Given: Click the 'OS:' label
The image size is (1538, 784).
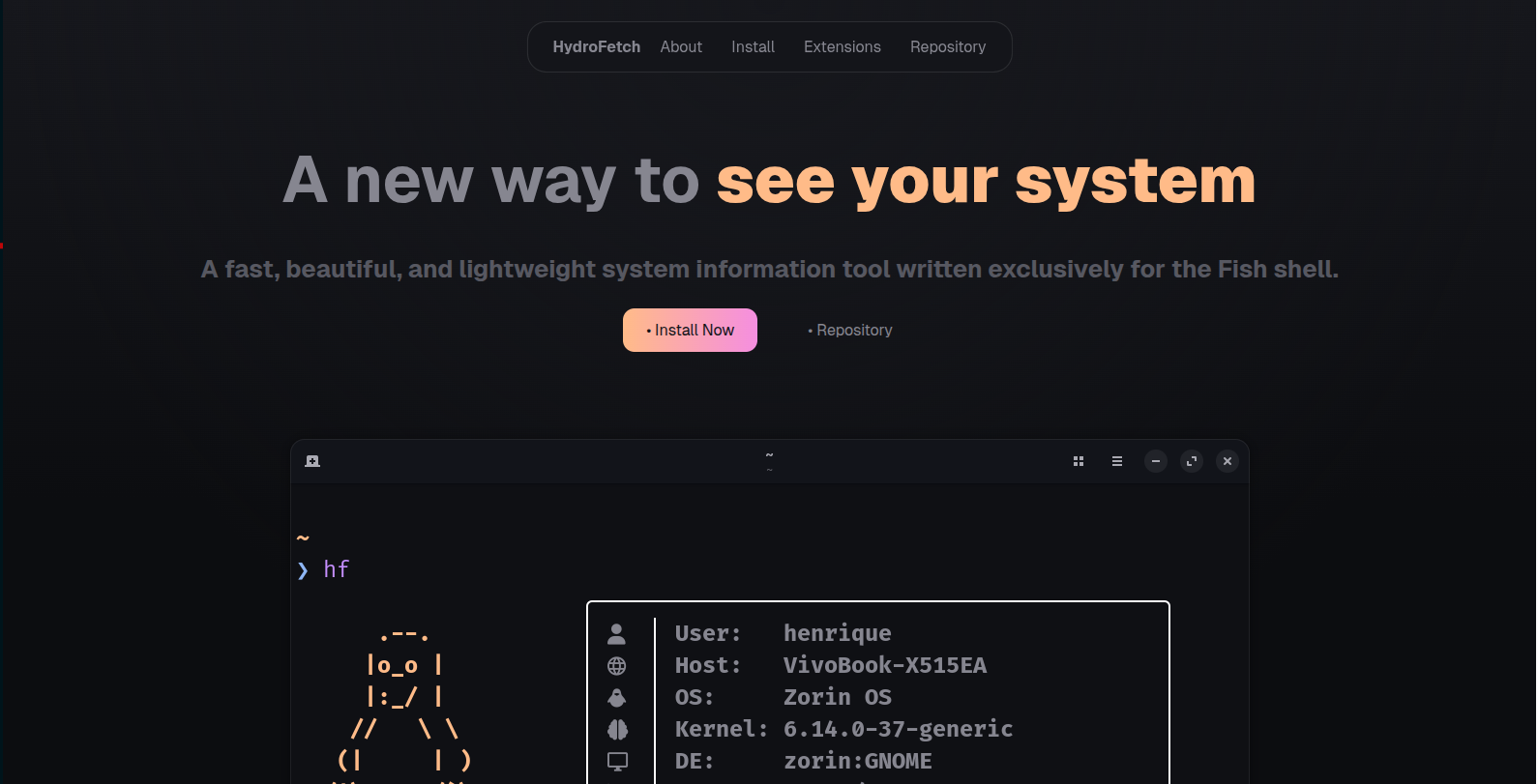Looking at the screenshot, I should tap(695, 697).
